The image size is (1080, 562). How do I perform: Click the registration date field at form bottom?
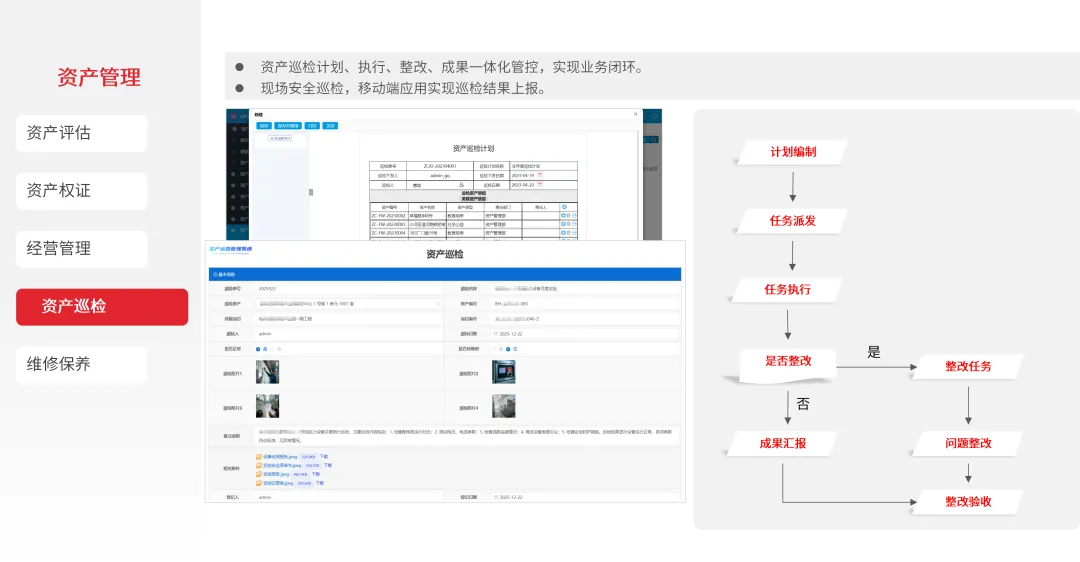pyautogui.click(x=585, y=497)
